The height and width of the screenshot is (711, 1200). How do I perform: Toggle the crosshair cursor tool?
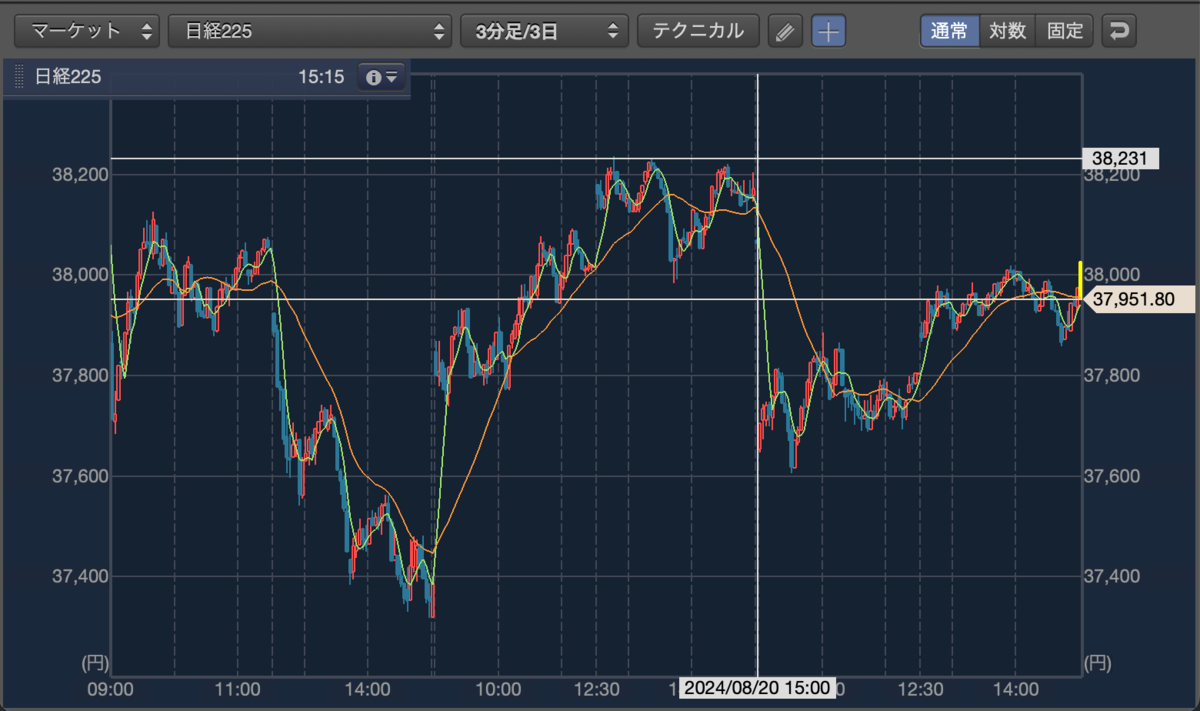828,31
